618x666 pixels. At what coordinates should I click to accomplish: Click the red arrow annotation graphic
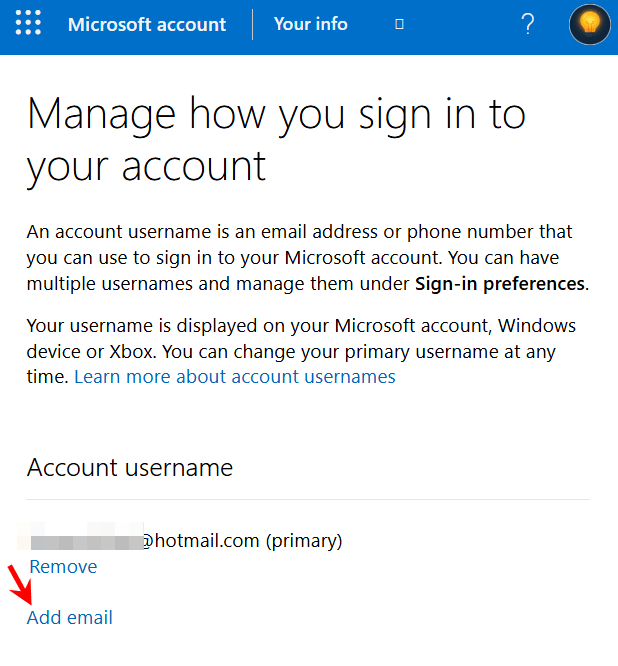[20, 585]
